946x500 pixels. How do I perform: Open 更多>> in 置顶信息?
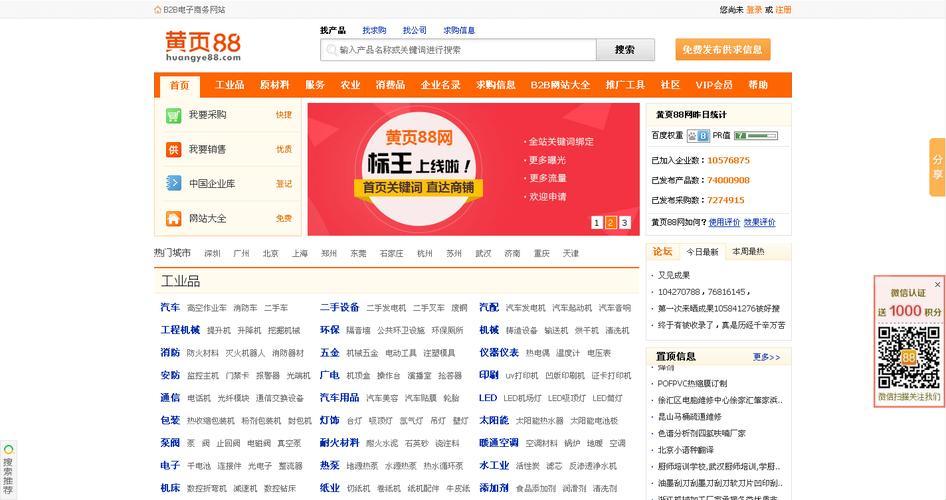pyautogui.click(x=766, y=357)
